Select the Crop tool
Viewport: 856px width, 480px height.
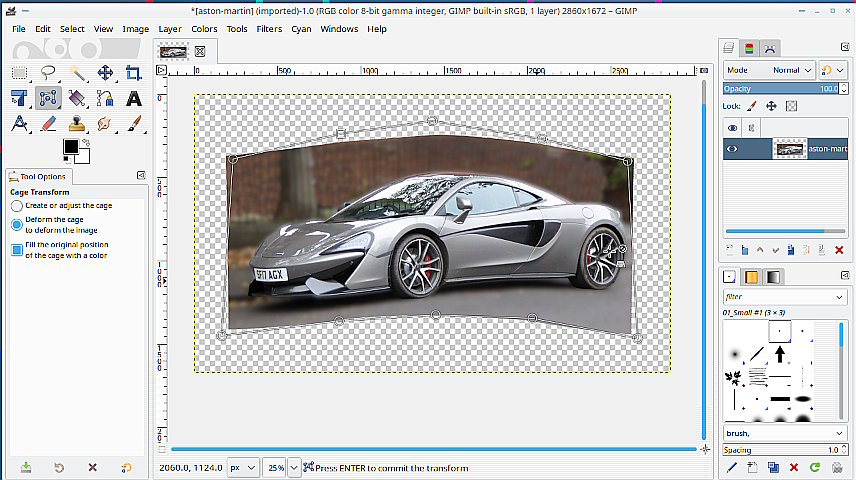click(133, 73)
